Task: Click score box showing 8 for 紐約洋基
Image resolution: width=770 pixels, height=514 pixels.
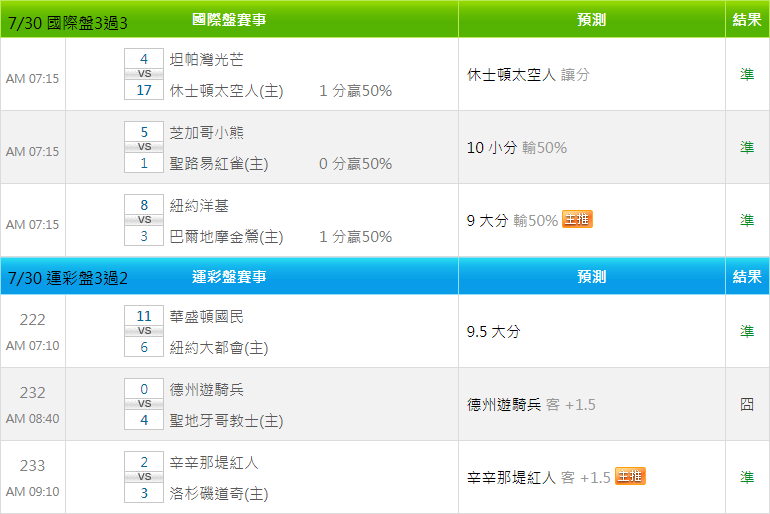Action: [144, 205]
